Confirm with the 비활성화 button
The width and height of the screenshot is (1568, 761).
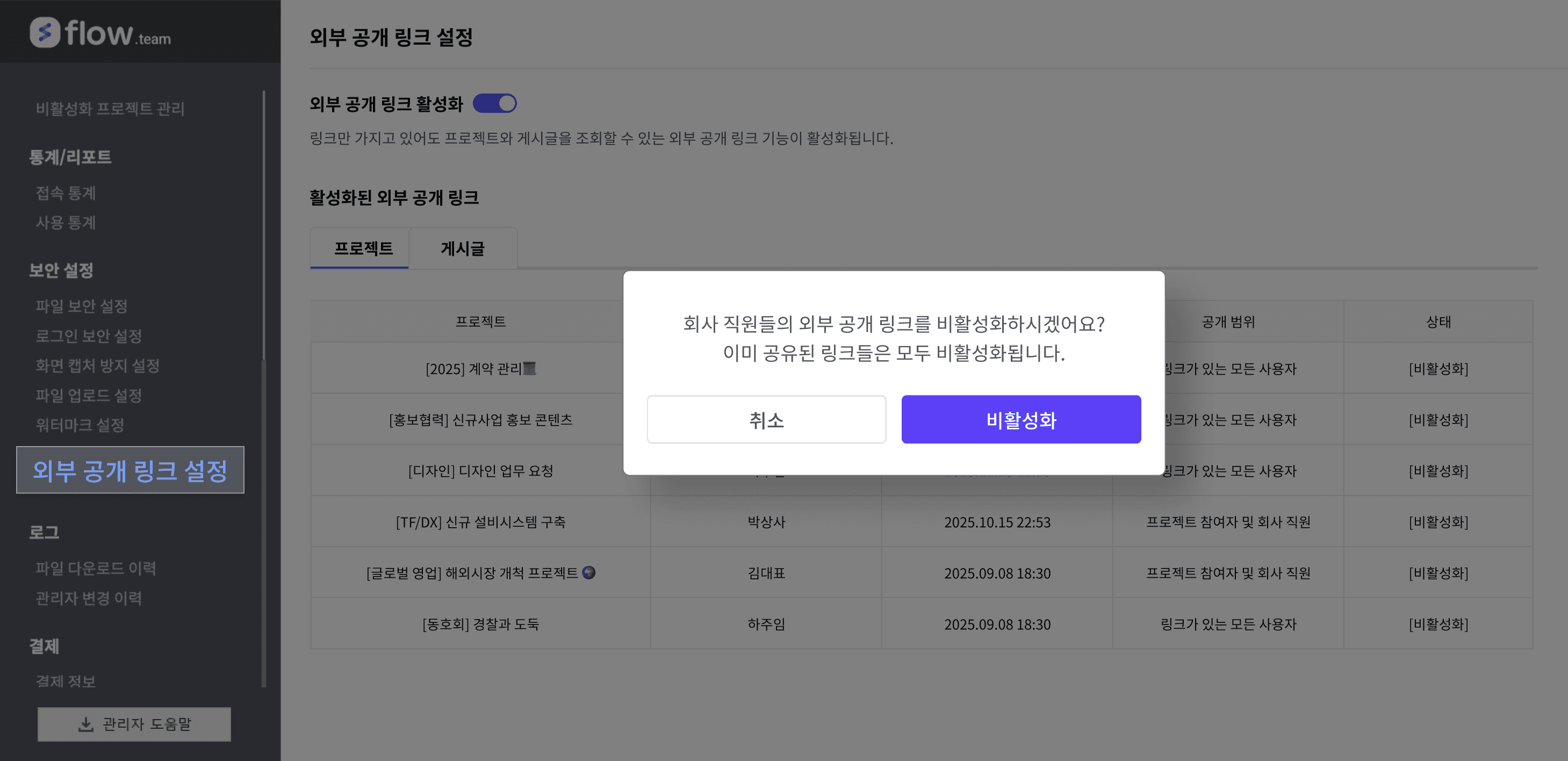1021,419
